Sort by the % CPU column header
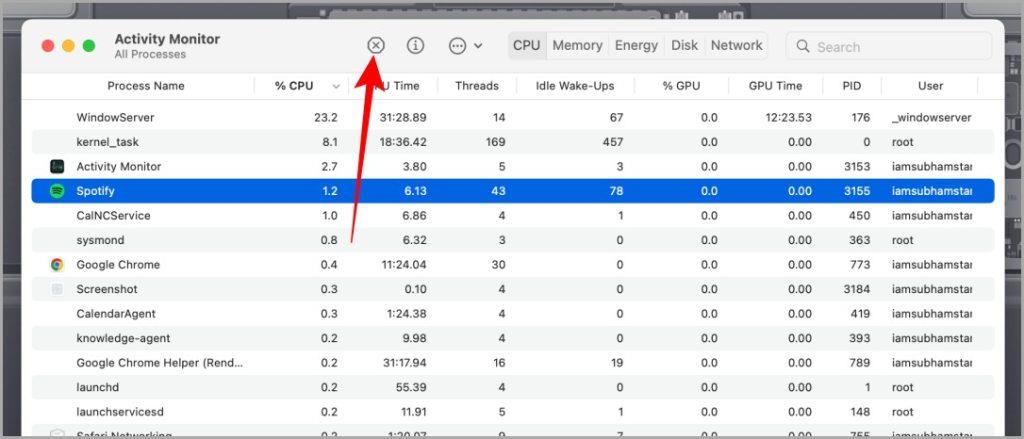This screenshot has height=439, width=1024. [294, 86]
